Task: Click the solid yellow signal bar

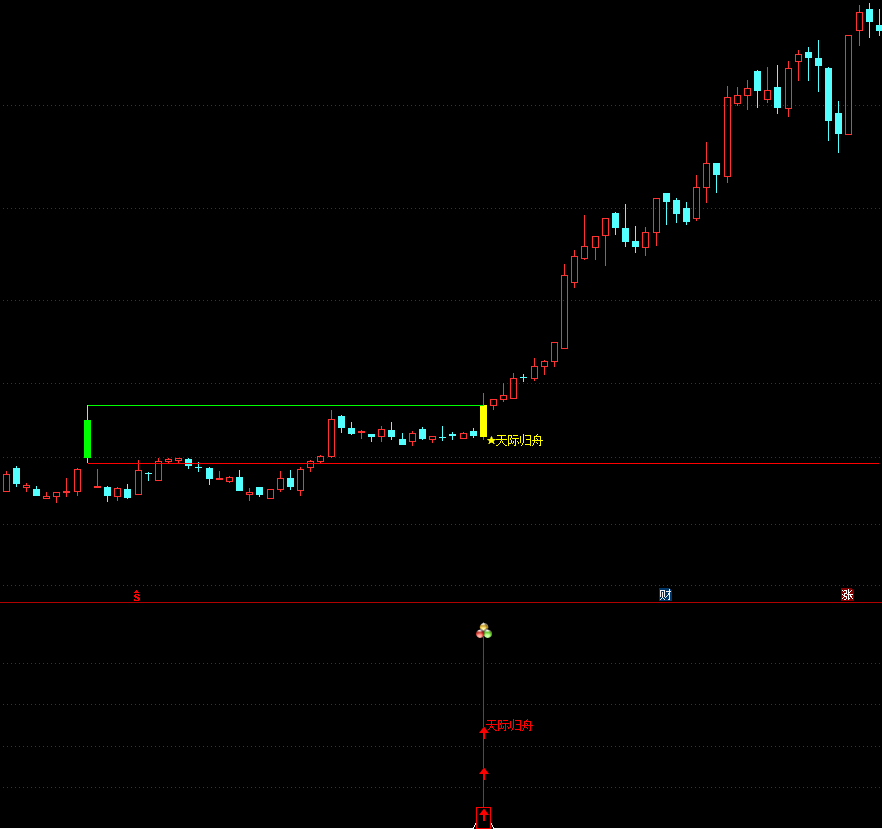Action: 484,421
